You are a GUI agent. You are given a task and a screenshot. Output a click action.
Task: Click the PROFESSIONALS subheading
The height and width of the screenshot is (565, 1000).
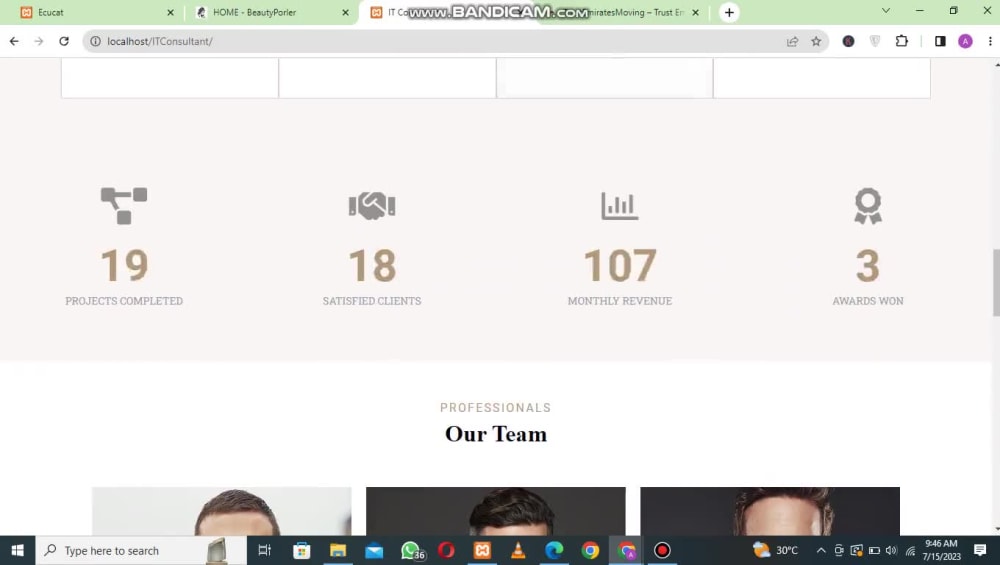pos(496,407)
